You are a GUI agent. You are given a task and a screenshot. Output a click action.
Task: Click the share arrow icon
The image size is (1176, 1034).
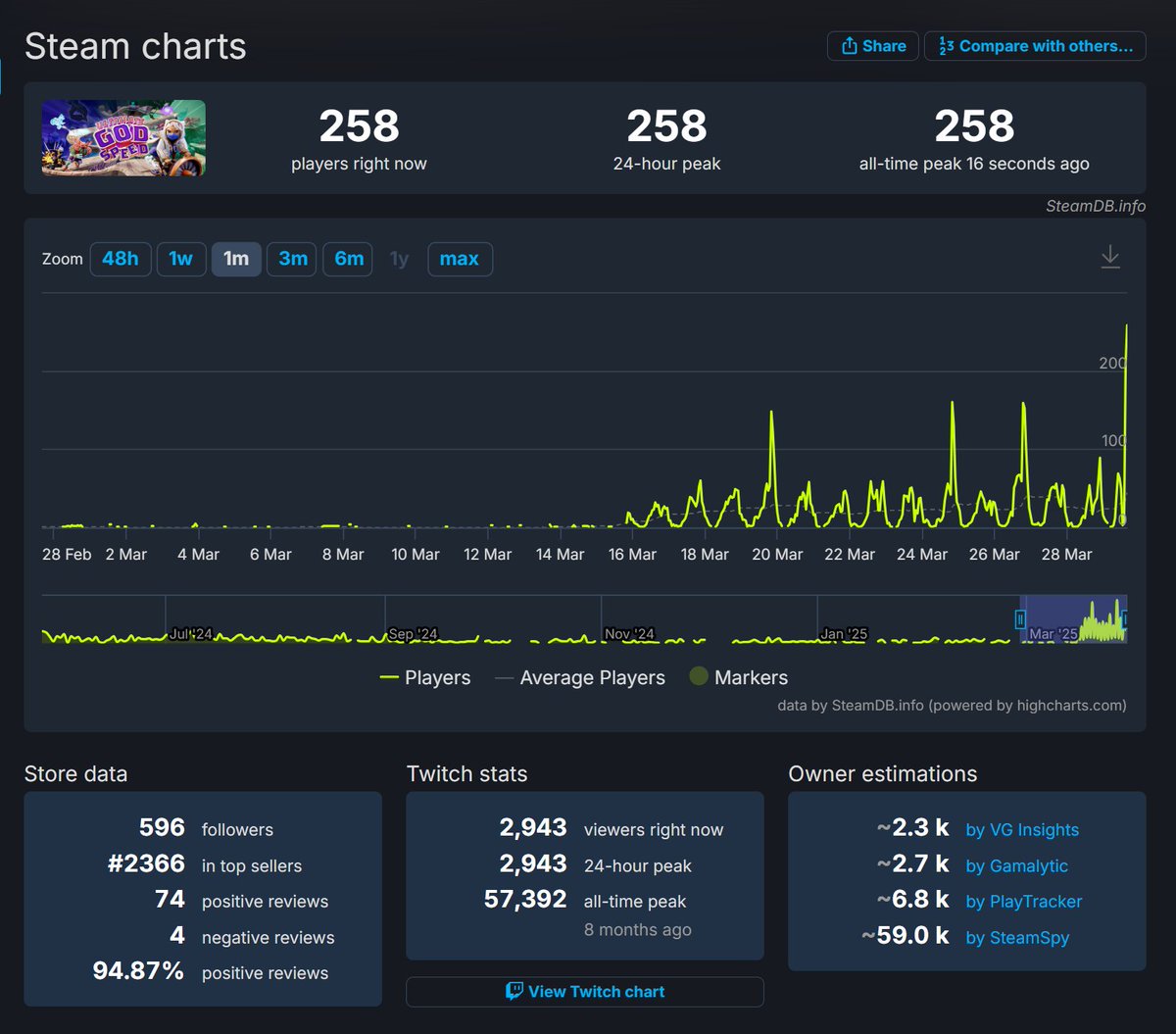(849, 46)
